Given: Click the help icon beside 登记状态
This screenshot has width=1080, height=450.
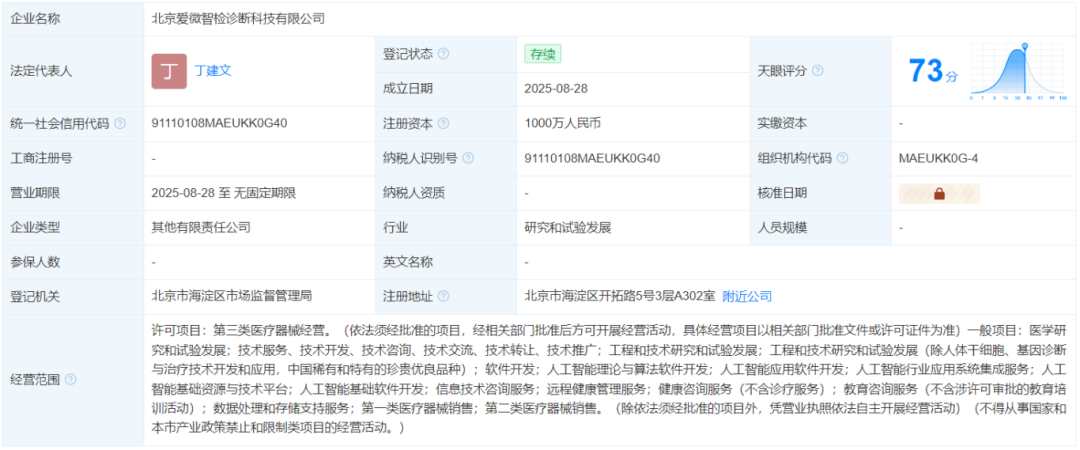Looking at the screenshot, I should (444, 54).
